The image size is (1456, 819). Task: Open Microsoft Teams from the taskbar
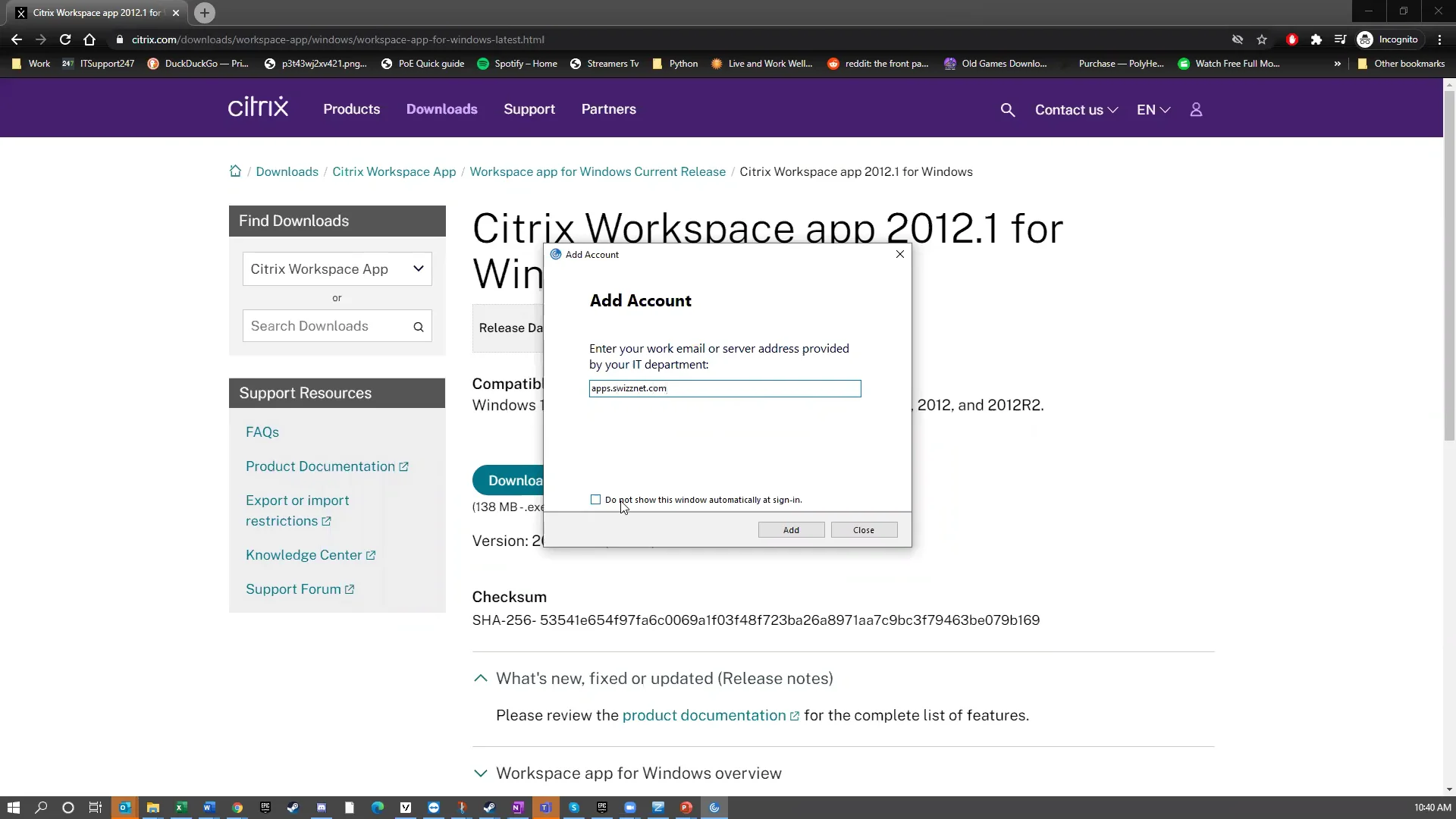click(x=545, y=808)
